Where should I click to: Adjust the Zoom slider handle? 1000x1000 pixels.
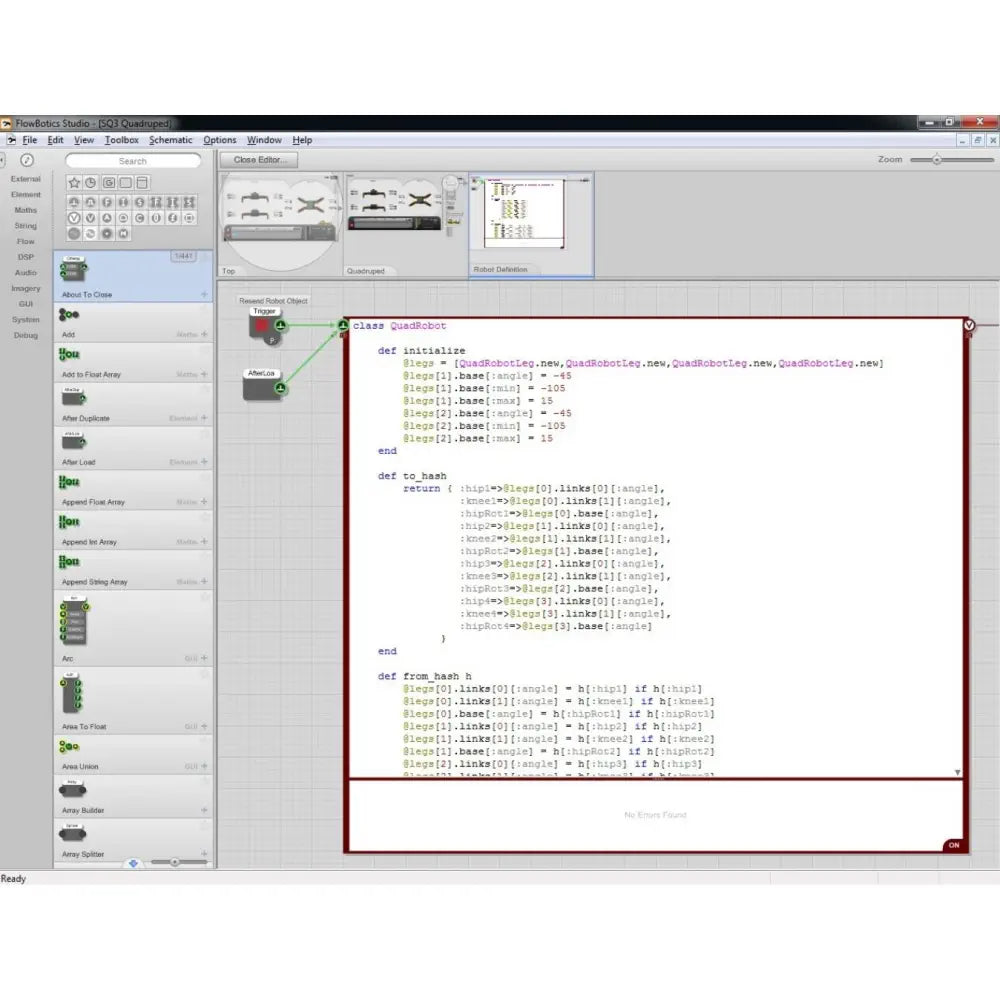[x=937, y=160]
